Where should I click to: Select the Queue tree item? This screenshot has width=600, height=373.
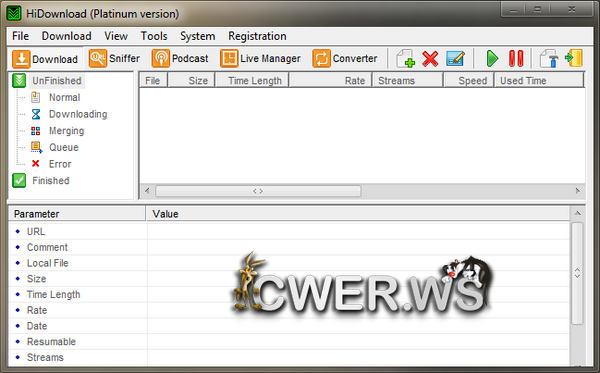pyautogui.click(x=64, y=147)
